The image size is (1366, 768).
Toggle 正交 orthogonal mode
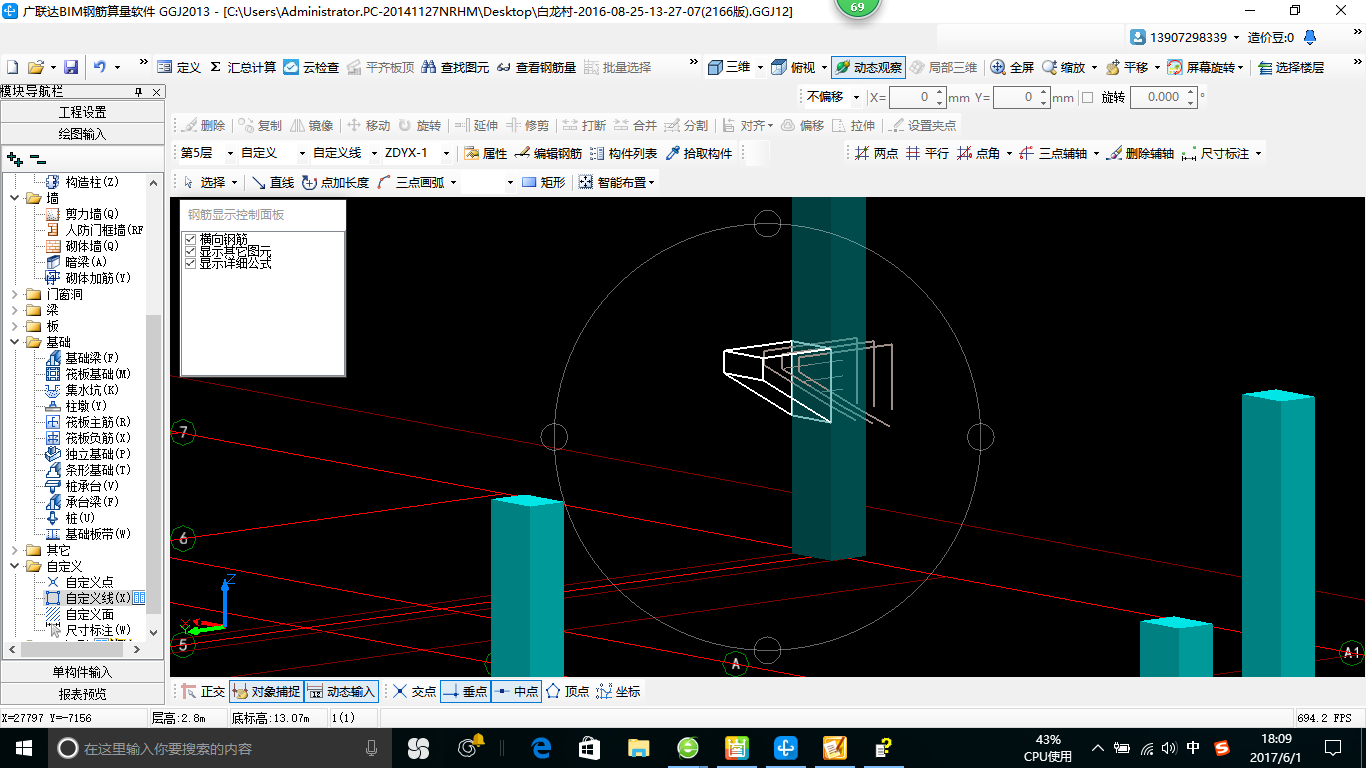point(203,691)
